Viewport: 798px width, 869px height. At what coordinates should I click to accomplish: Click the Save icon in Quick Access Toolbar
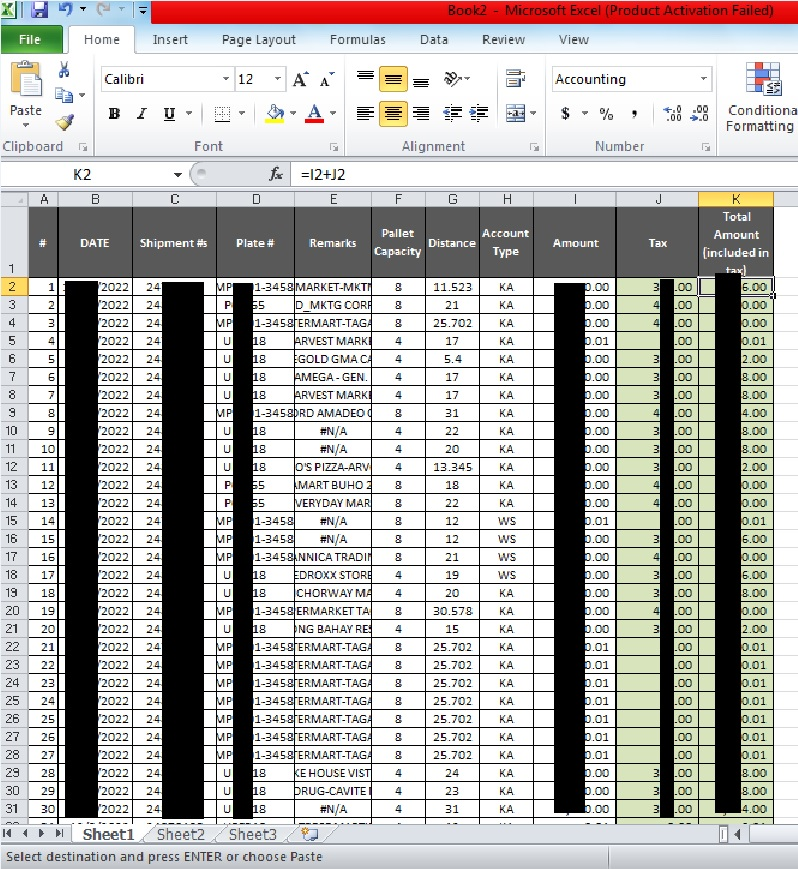pyautogui.click(x=39, y=9)
